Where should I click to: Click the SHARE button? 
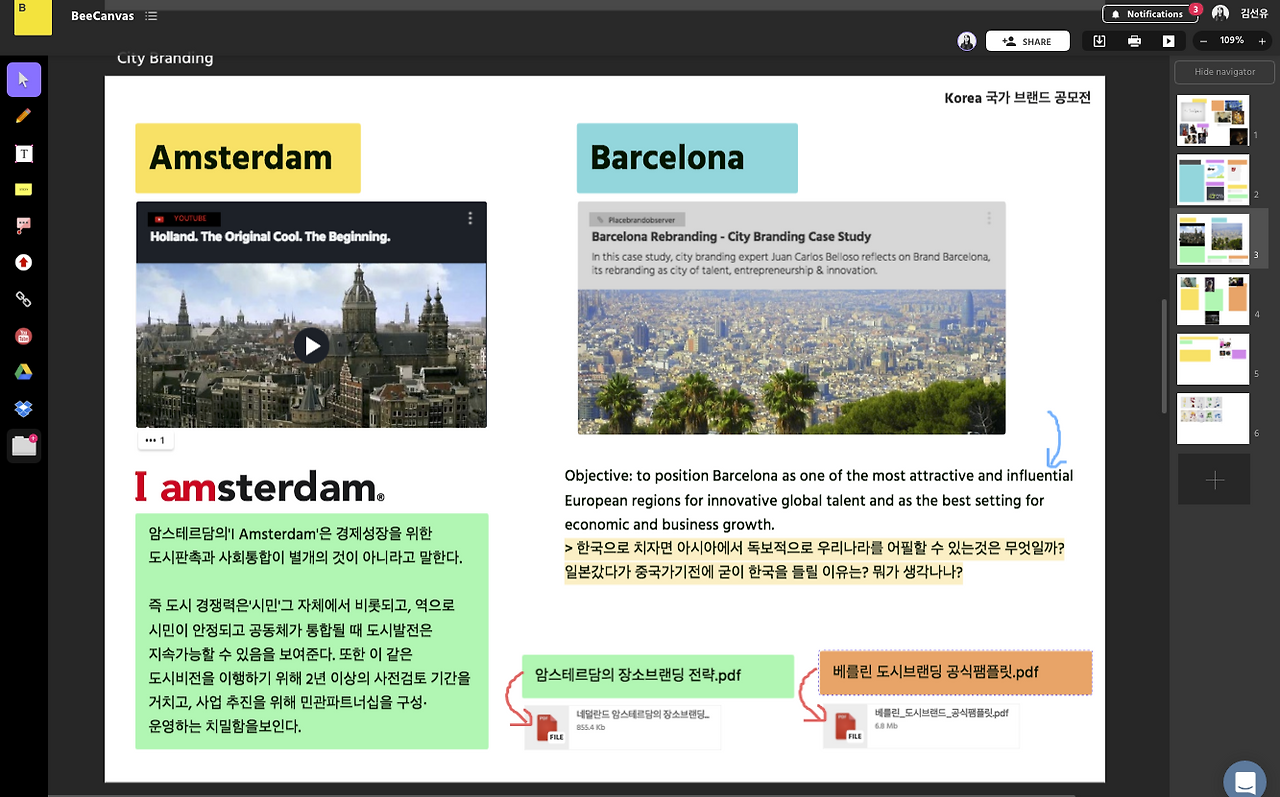pyautogui.click(x=1027, y=41)
